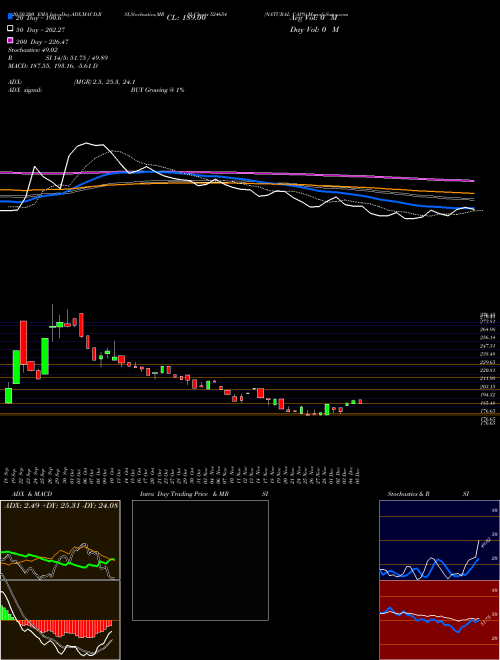
Task: Click the 'ADX signal:' label
Action: [25, 90]
